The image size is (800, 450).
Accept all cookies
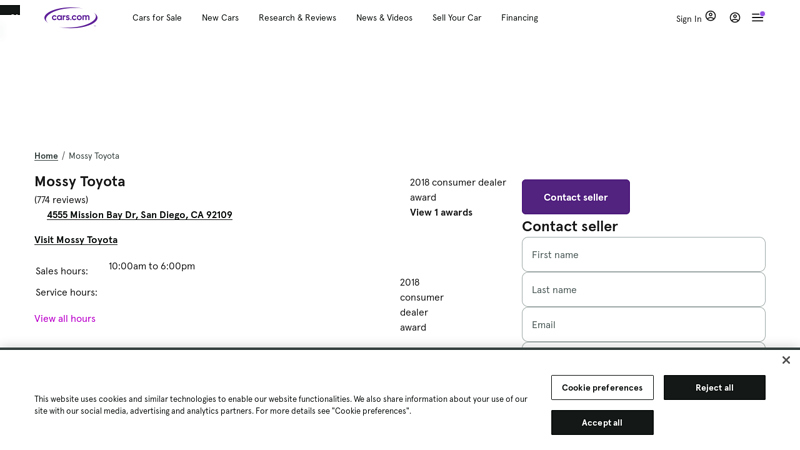(602, 422)
